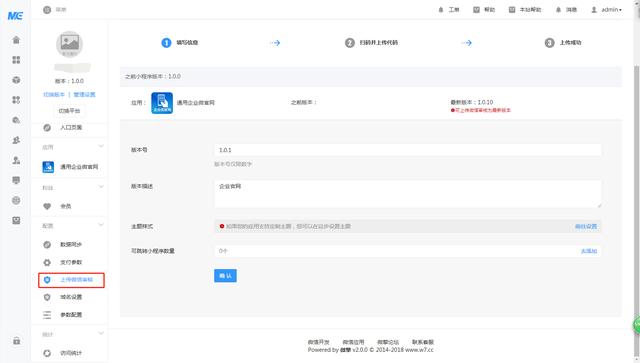Collapse the 配置 sidebar section chevron
The height and width of the screenshot is (363, 640).
pyautogui.click(x=100, y=225)
